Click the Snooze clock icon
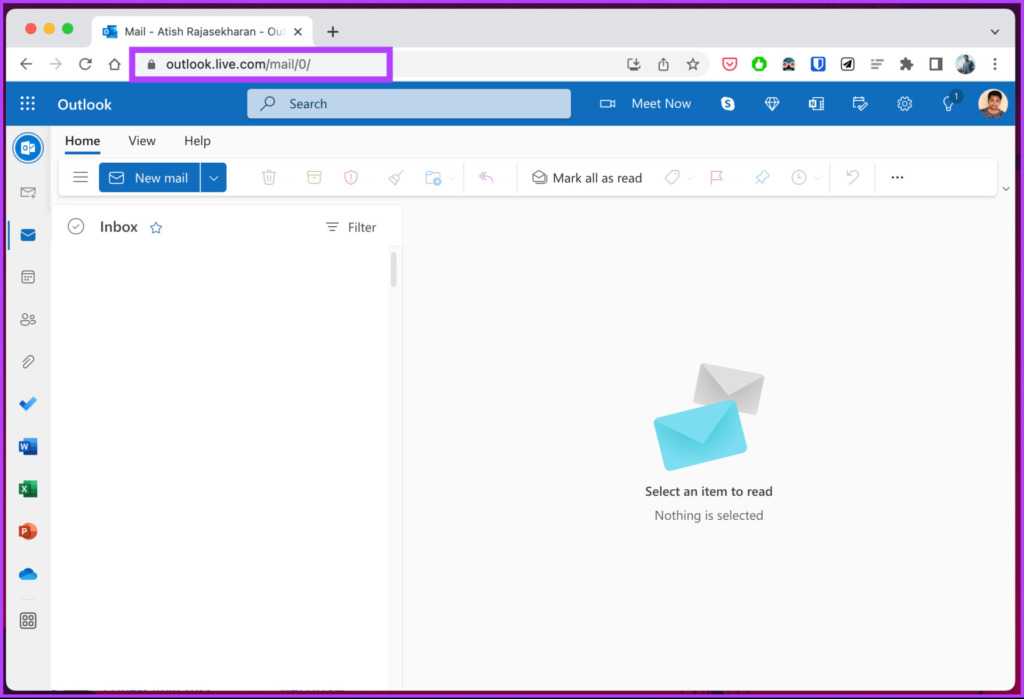The height and width of the screenshot is (699, 1024). (799, 178)
